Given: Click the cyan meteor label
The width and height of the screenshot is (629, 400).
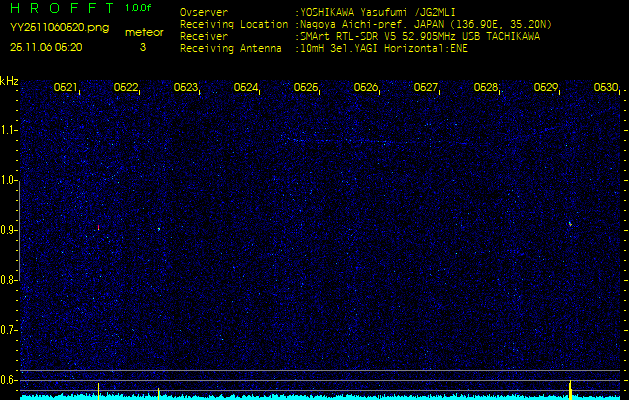Looking at the screenshot, I should click(142, 32).
